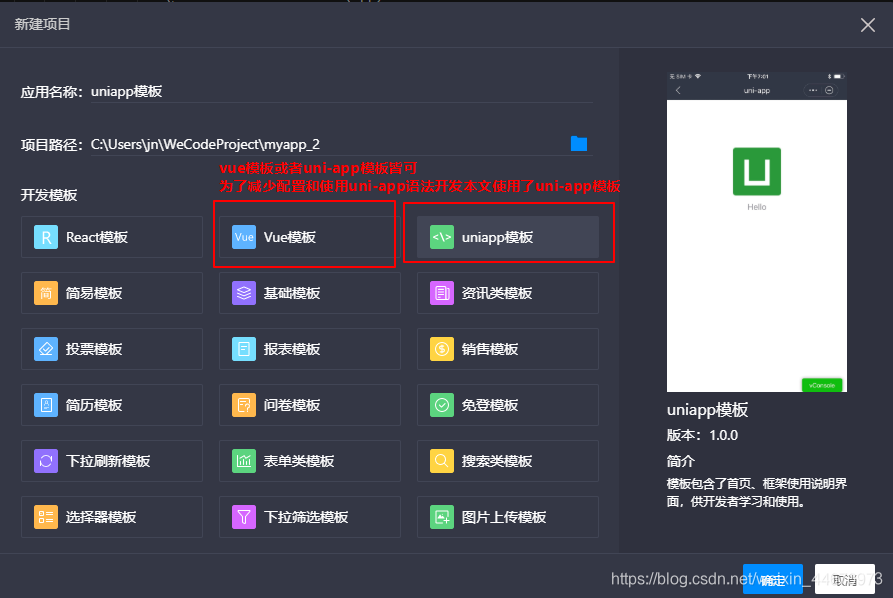Click back arrow in phone preview

point(678,91)
